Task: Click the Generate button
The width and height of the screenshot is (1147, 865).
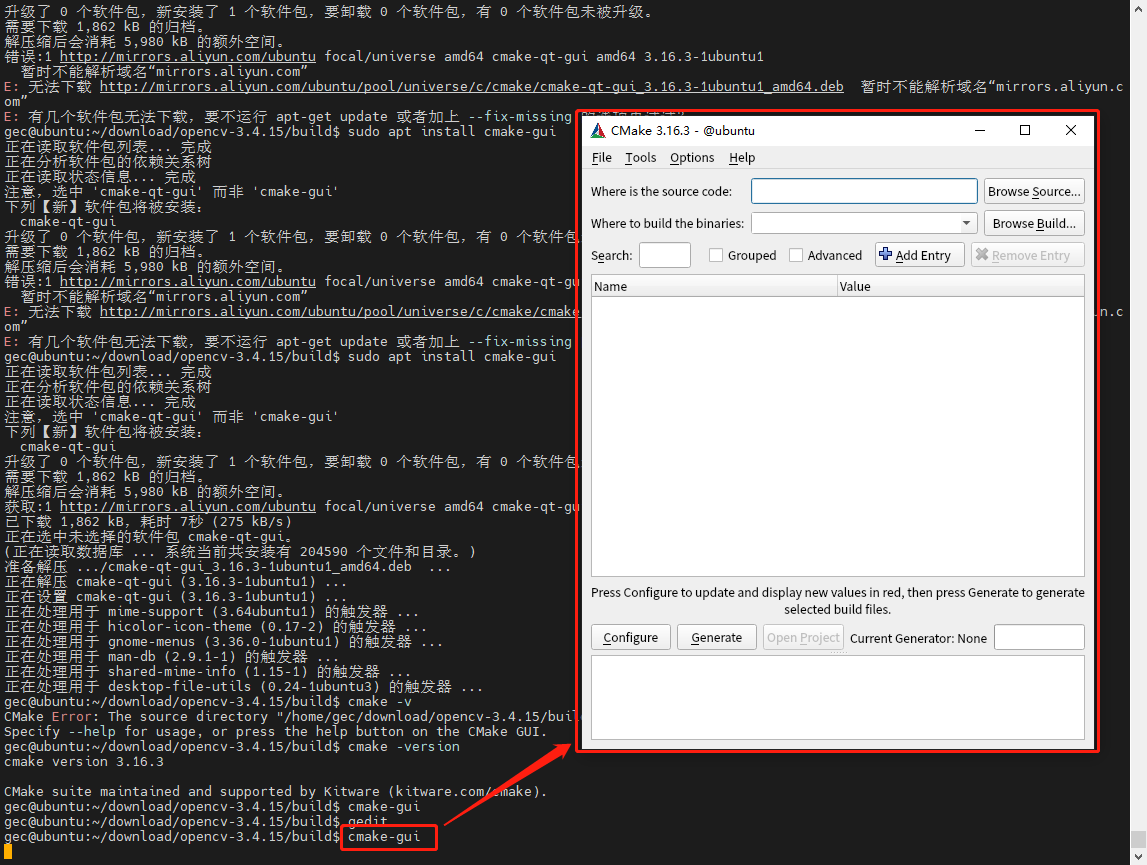Action: click(717, 637)
